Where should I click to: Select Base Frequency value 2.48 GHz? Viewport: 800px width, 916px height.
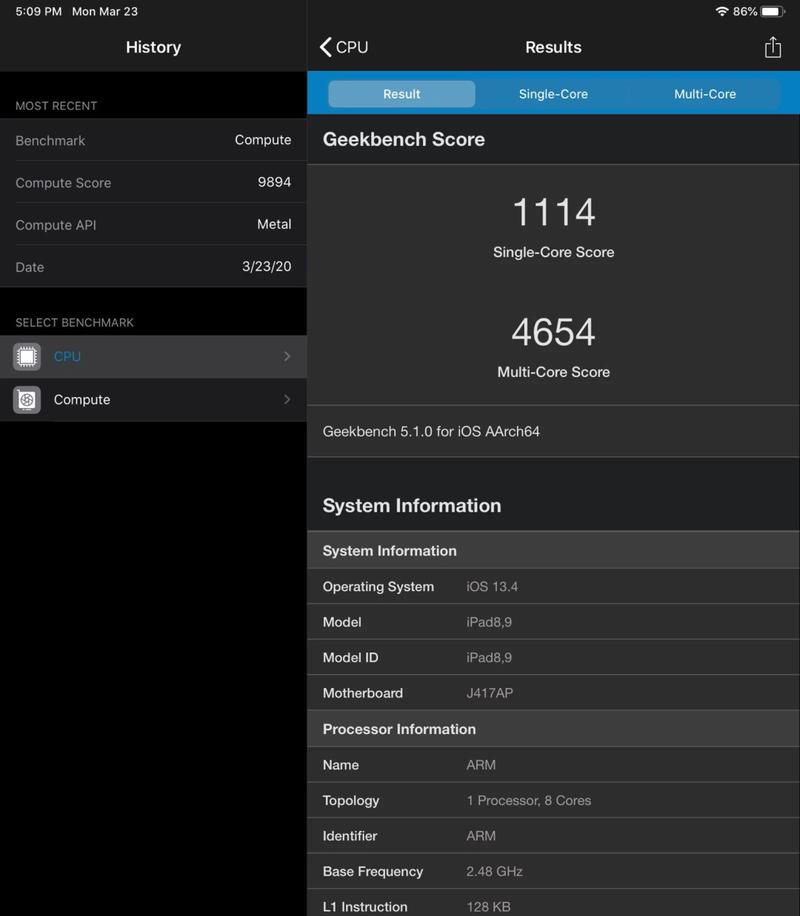pos(494,872)
